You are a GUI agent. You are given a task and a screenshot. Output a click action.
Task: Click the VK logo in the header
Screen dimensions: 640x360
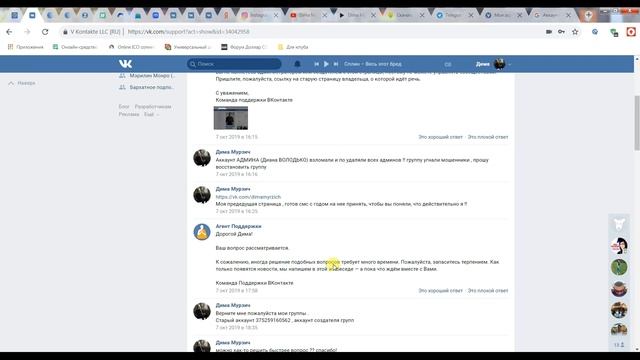tap(125, 64)
